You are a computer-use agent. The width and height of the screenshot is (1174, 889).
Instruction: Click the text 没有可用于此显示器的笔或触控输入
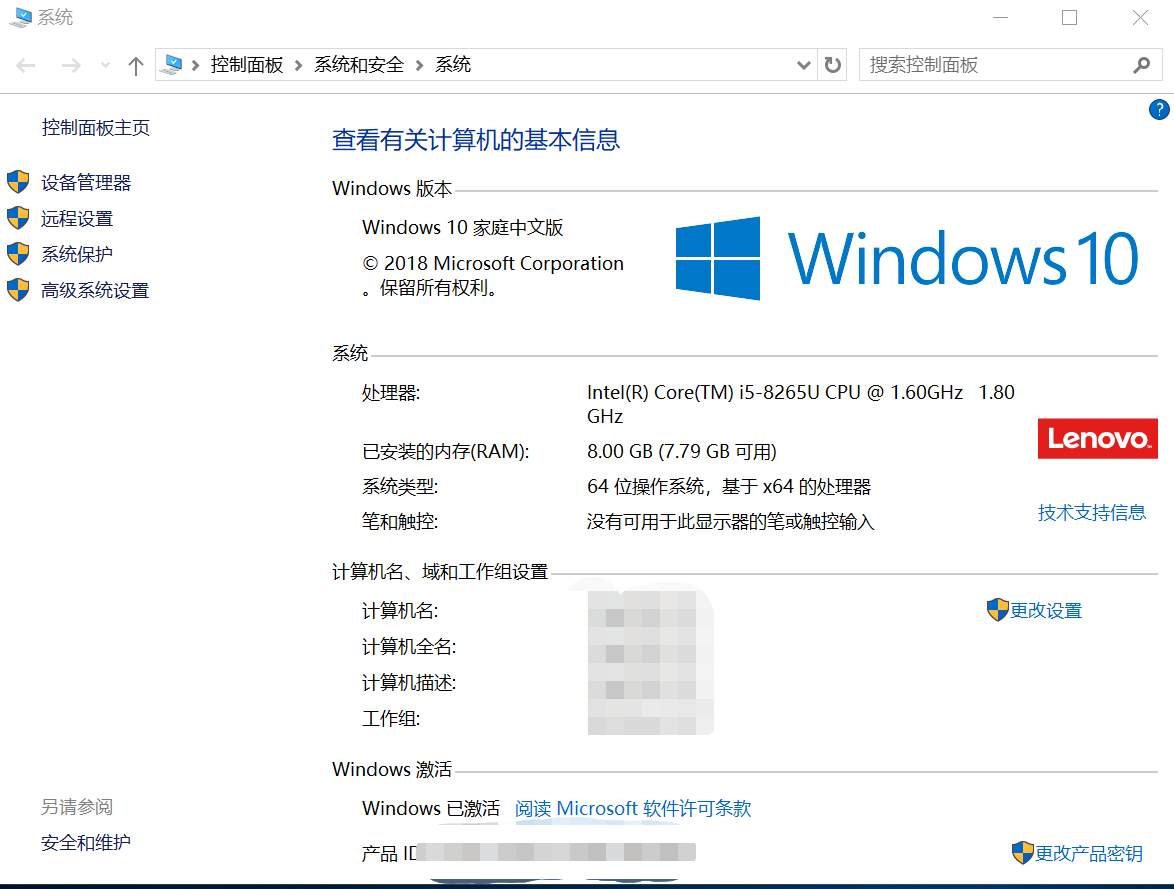(x=731, y=522)
